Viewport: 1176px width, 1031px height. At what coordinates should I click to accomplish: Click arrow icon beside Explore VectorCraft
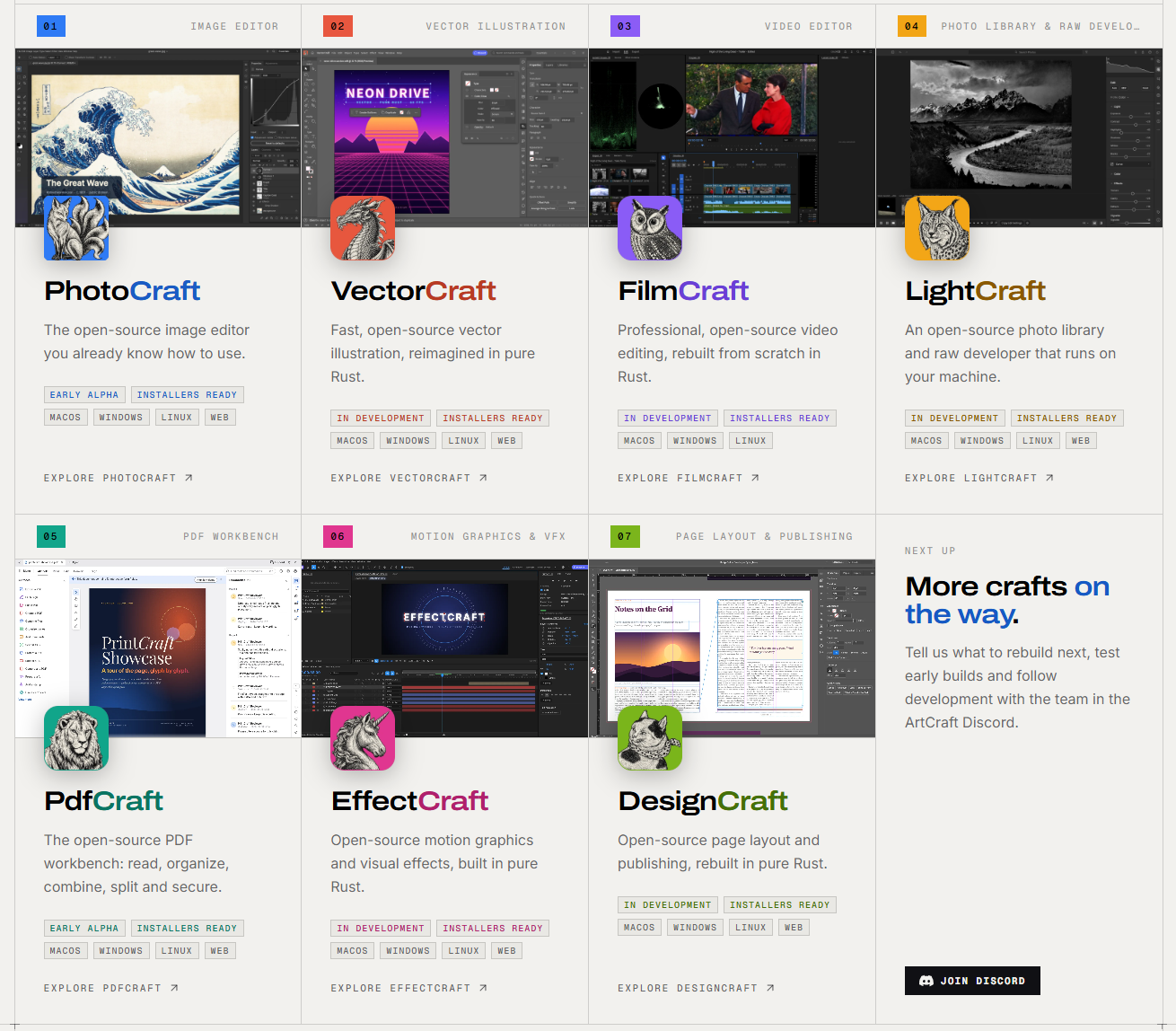pos(483,478)
